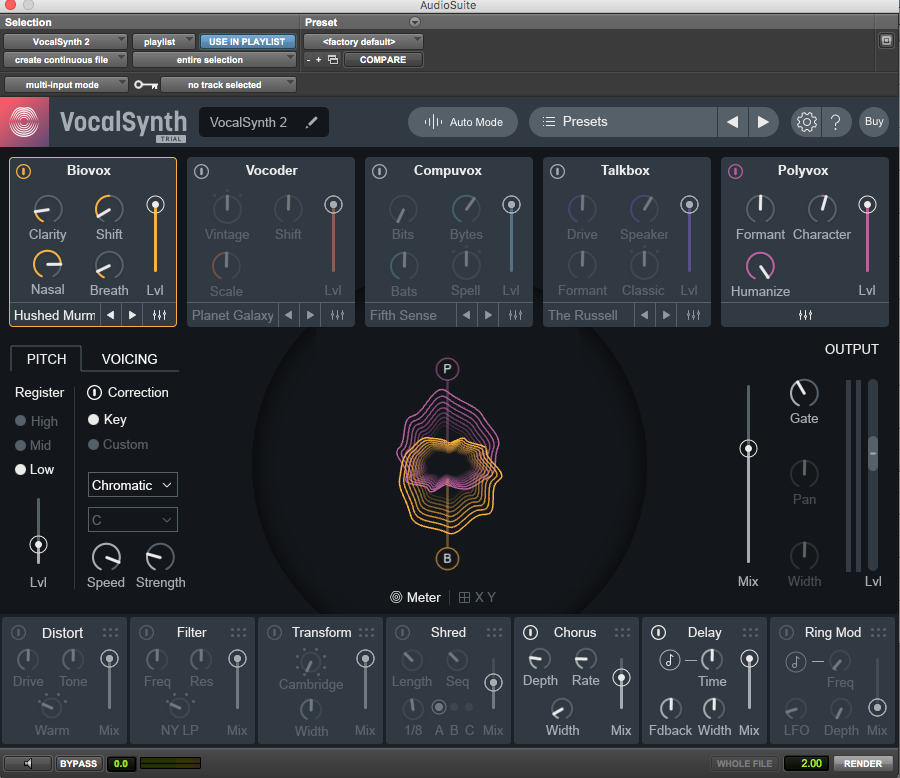The image size is (900, 778).
Task: Open Compuvox advanced settings sliders icon
Action: coord(515,315)
